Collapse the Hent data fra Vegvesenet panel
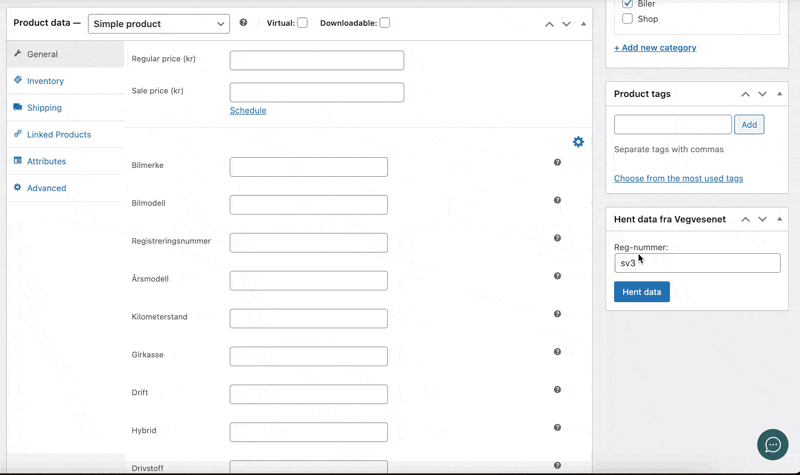 click(x=779, y=219)
